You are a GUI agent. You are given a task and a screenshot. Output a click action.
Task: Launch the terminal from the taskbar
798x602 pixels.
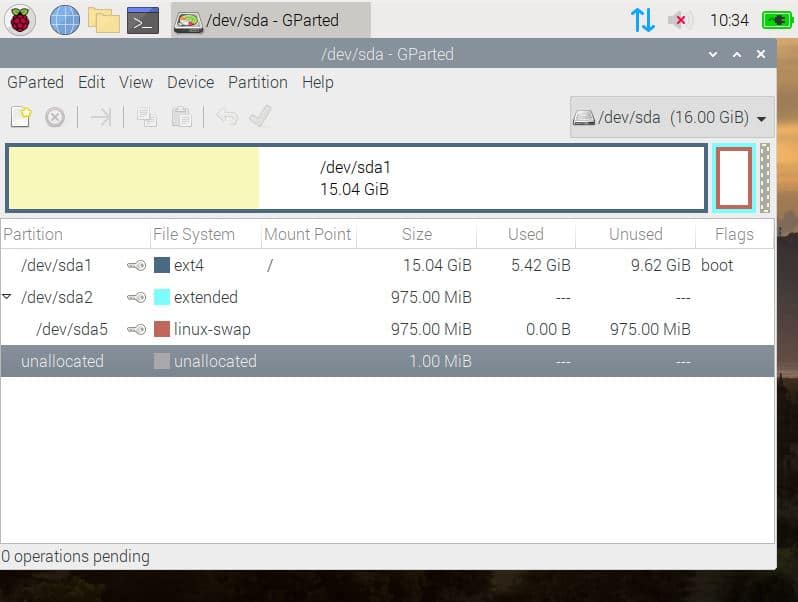click(142, 20)
